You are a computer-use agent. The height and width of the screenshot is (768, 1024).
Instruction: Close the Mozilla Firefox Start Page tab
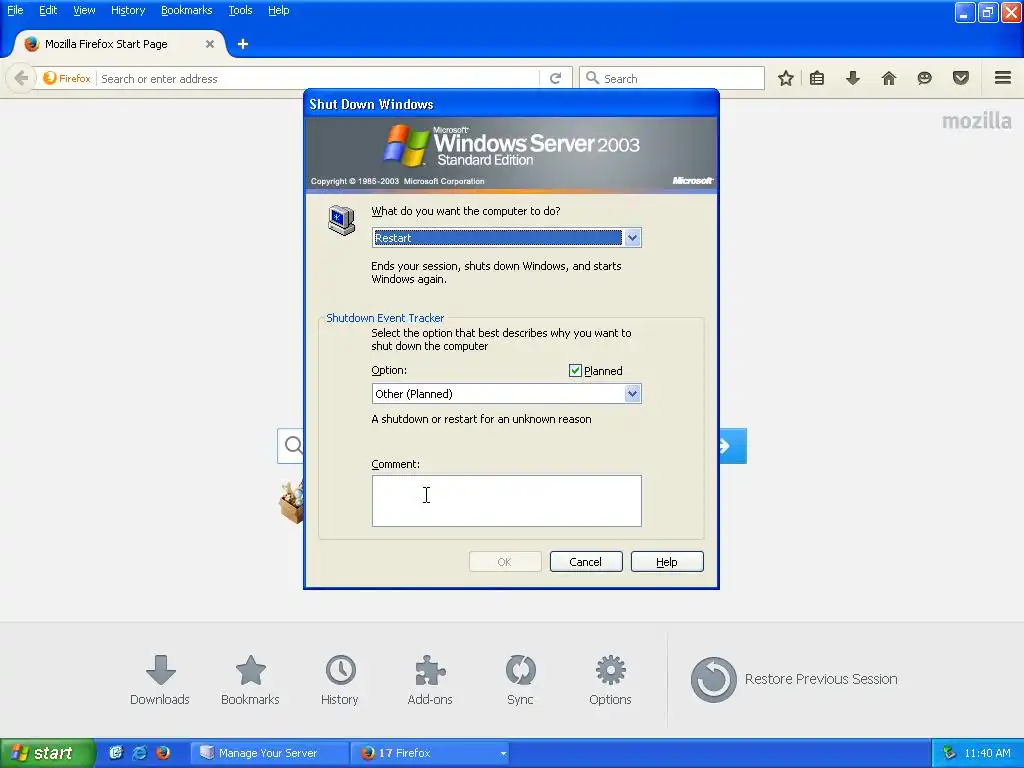[210, 44]
